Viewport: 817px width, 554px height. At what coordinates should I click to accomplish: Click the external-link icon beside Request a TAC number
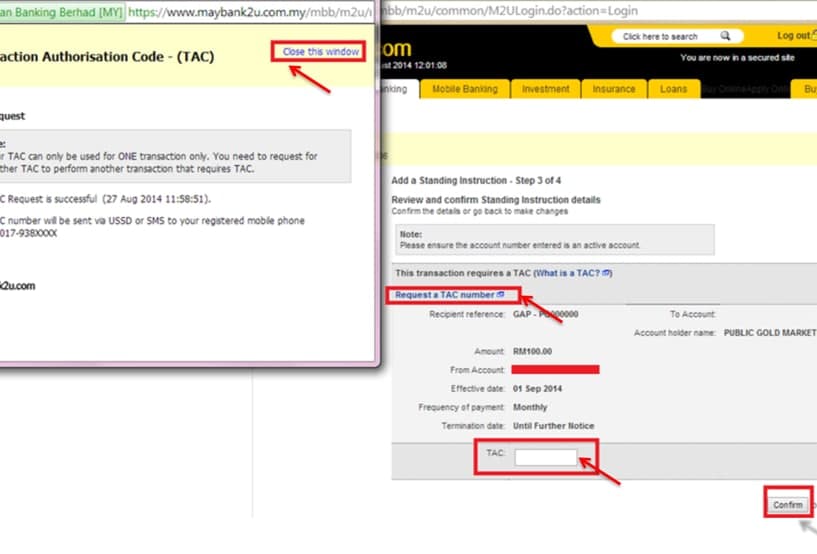(501, 294)
